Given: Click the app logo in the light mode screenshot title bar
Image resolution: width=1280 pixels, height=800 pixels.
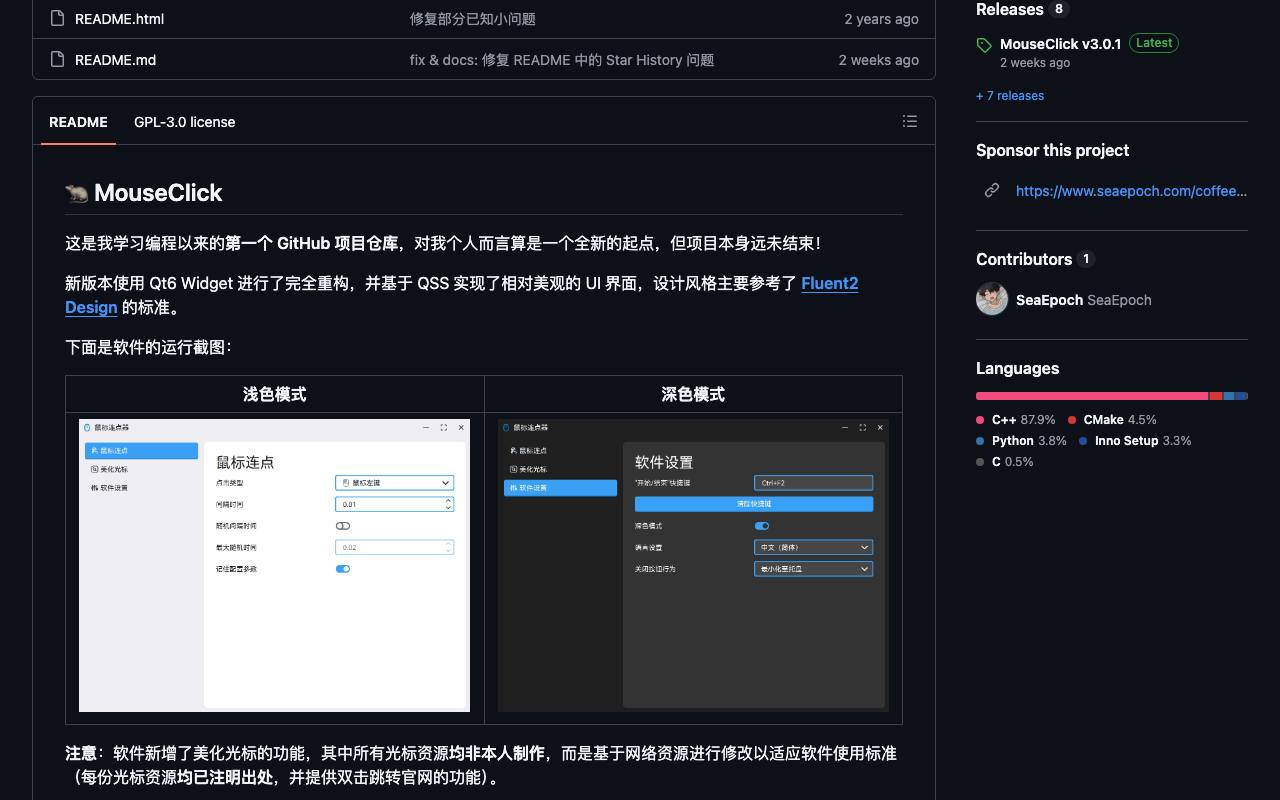Looking at the screenshot, I should pyautogui.click(x=87, y=427).
